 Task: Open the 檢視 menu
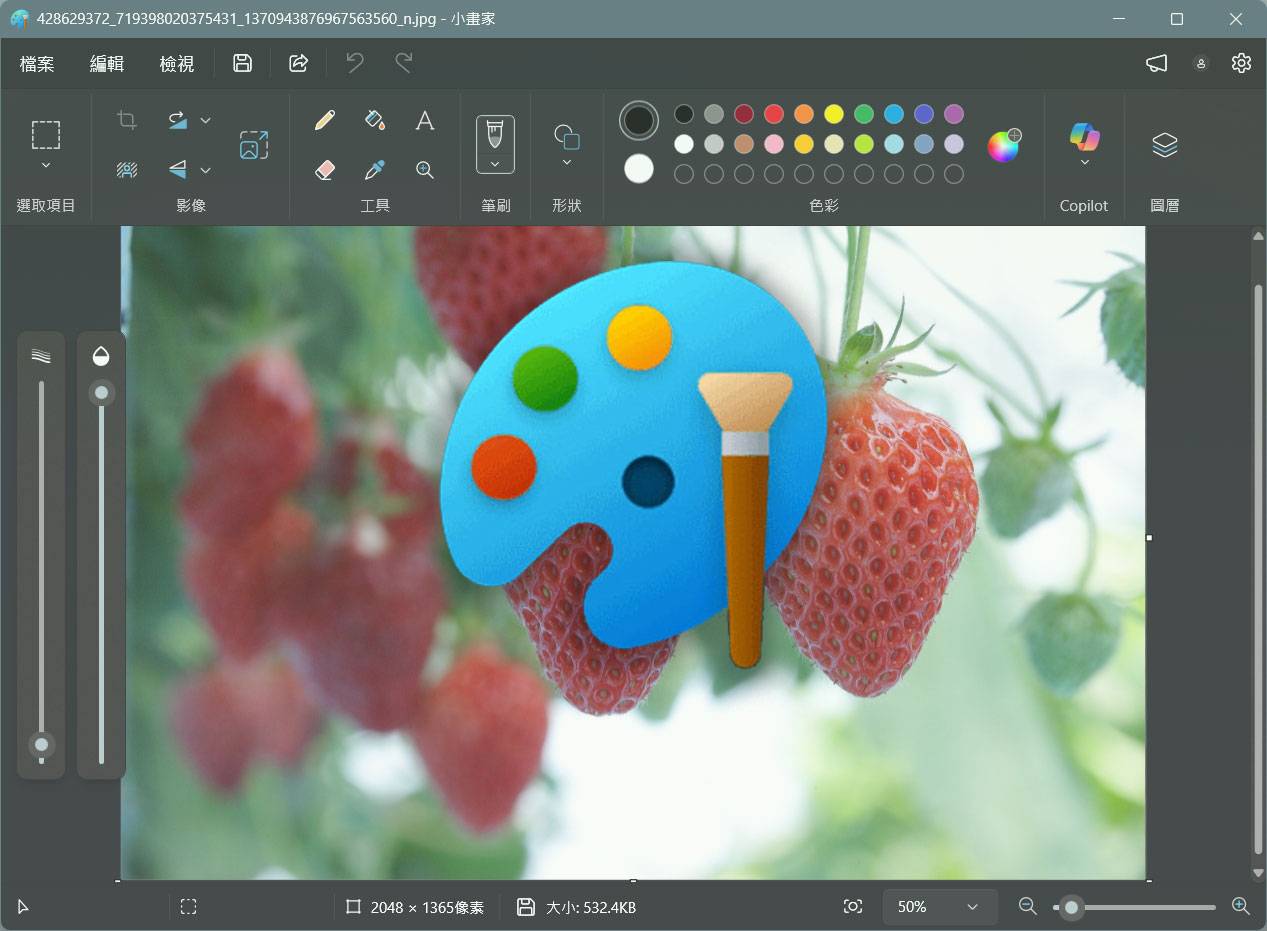176,63
